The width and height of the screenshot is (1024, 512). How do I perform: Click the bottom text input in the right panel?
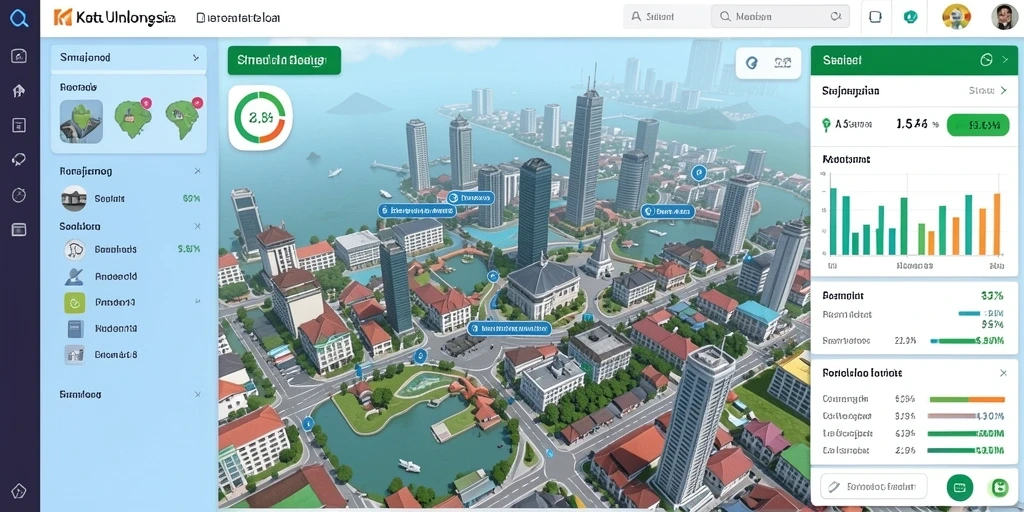tap(874, 487)
